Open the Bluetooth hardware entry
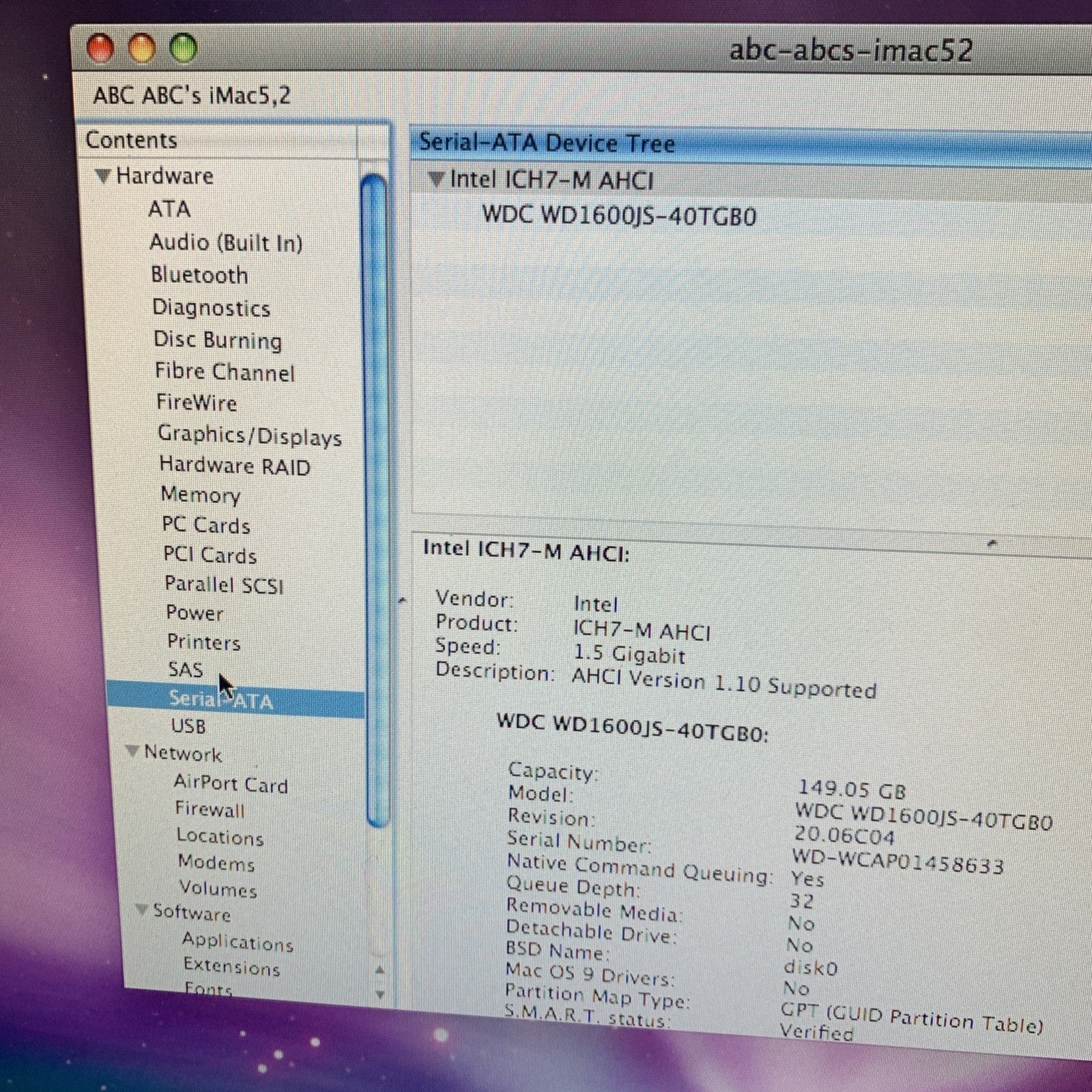The image size is (1092, 1092). 199,275
